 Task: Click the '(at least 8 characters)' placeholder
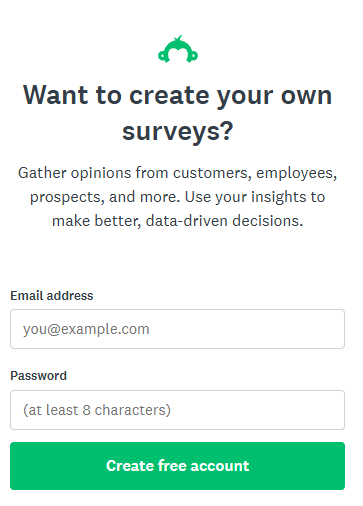pyautogui.click(x=97, y=410)
